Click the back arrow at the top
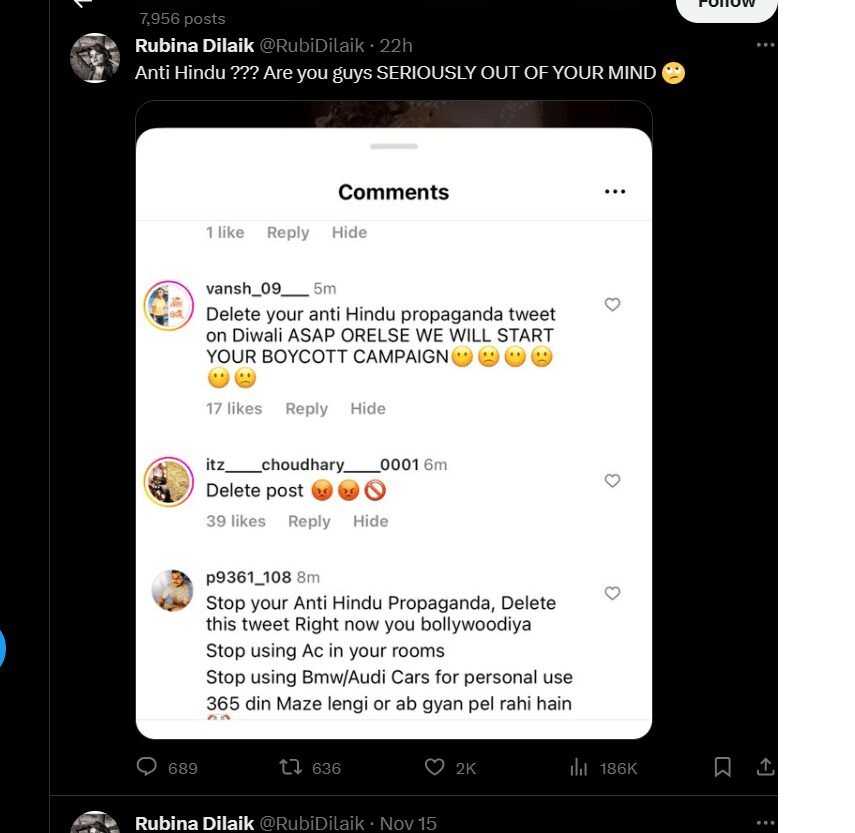Screen dimensions: 855x833 click(82, 4)
